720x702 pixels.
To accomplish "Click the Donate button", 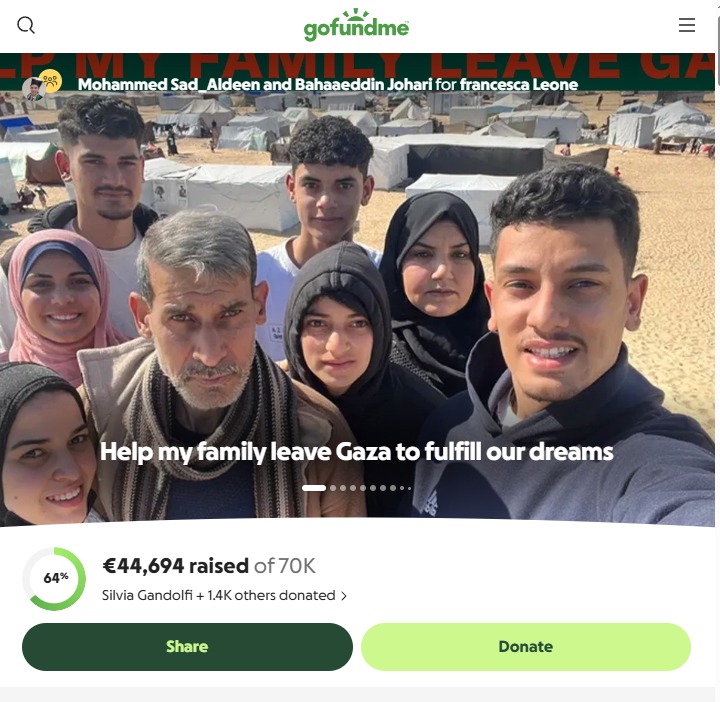I will point(526,646).
